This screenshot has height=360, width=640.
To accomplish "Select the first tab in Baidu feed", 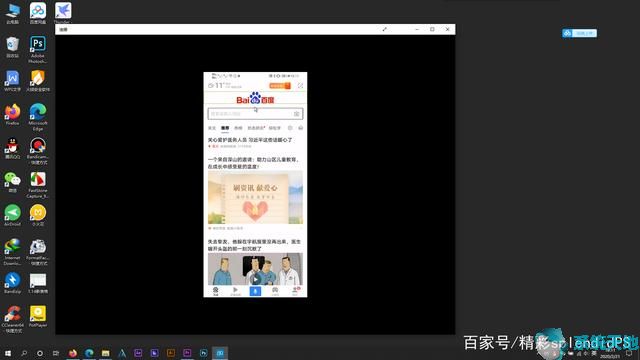I will pos(212,128).
